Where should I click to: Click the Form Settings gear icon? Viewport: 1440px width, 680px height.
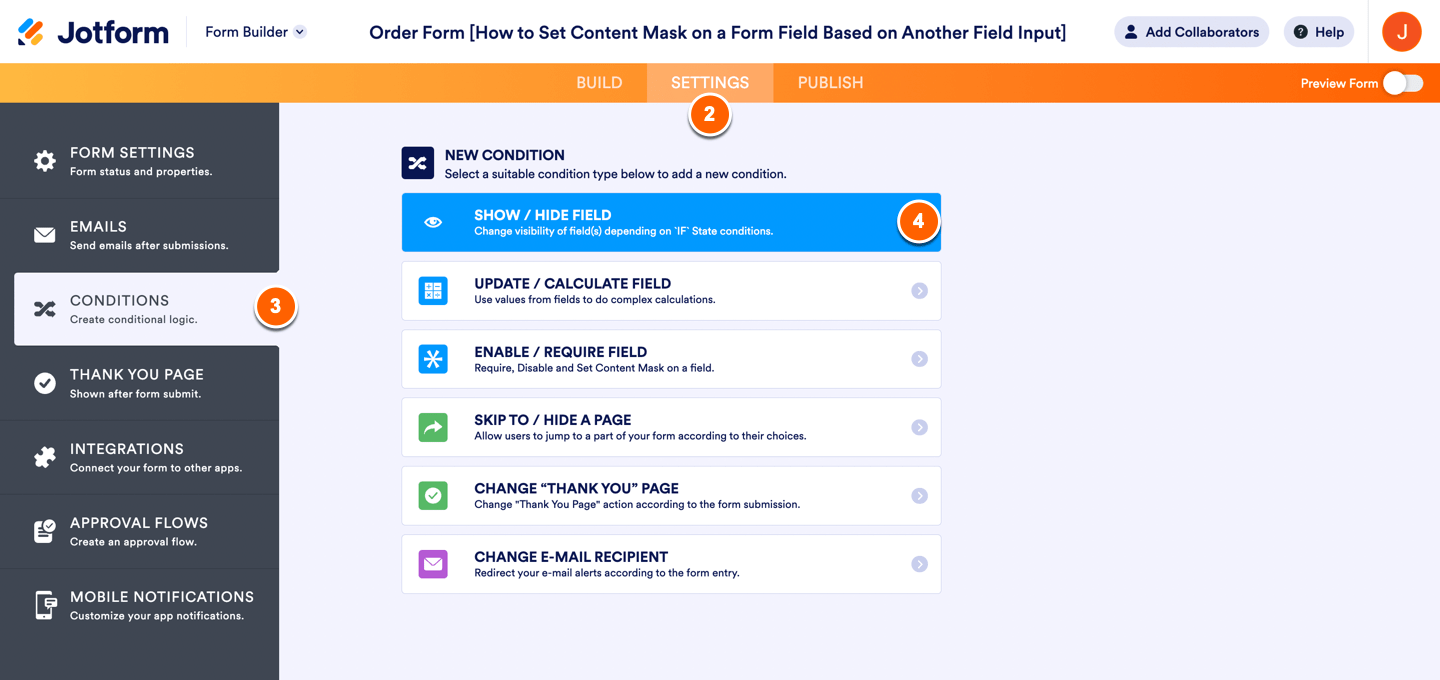point(45,161)
